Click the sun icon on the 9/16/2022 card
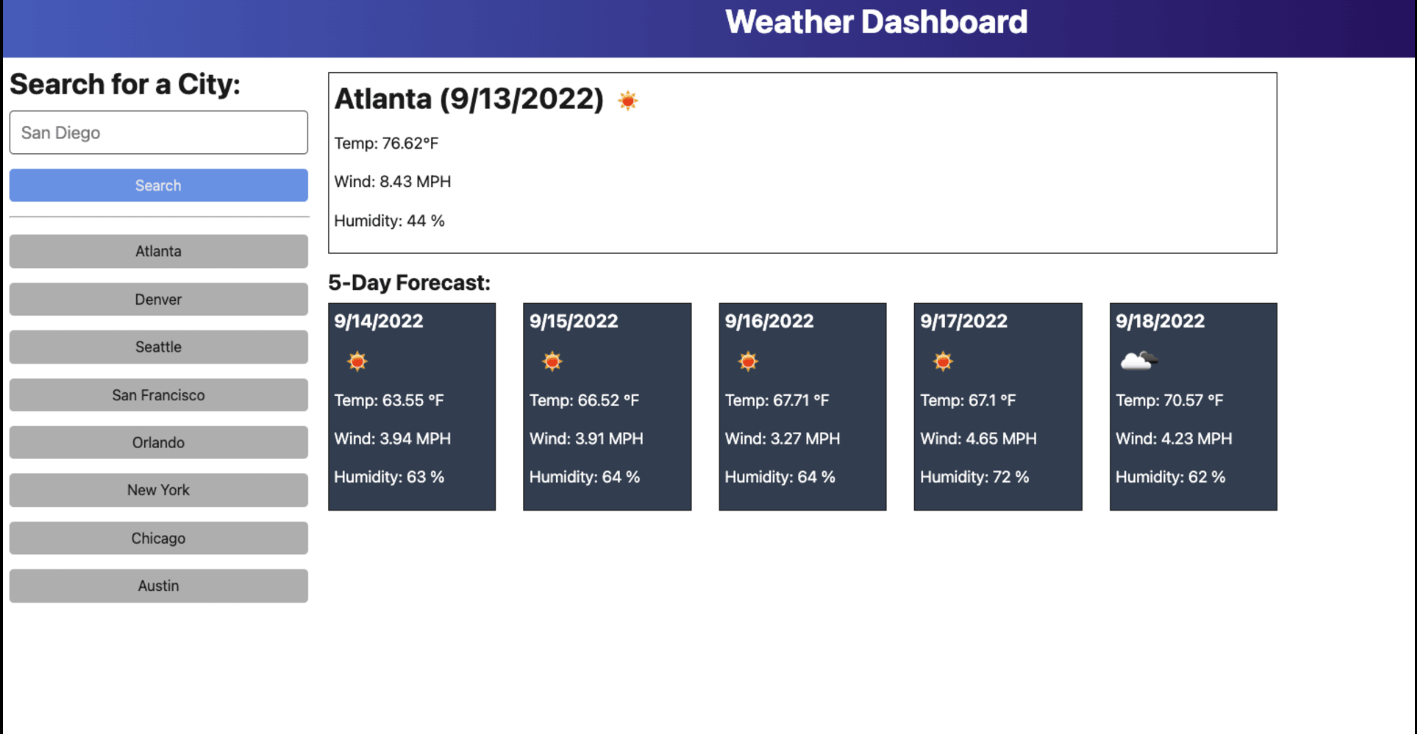1417x734 pixels. click(x=747, y=361)
